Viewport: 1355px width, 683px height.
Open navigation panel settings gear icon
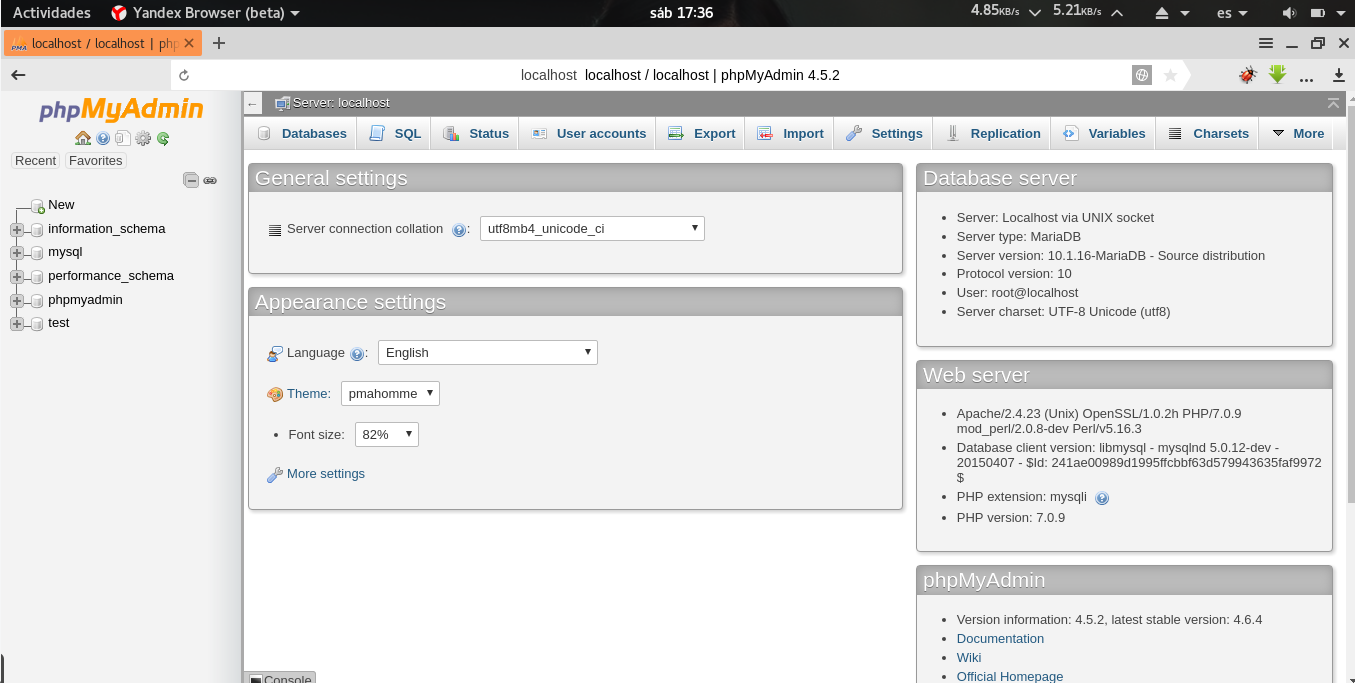[x=143, y=138]
